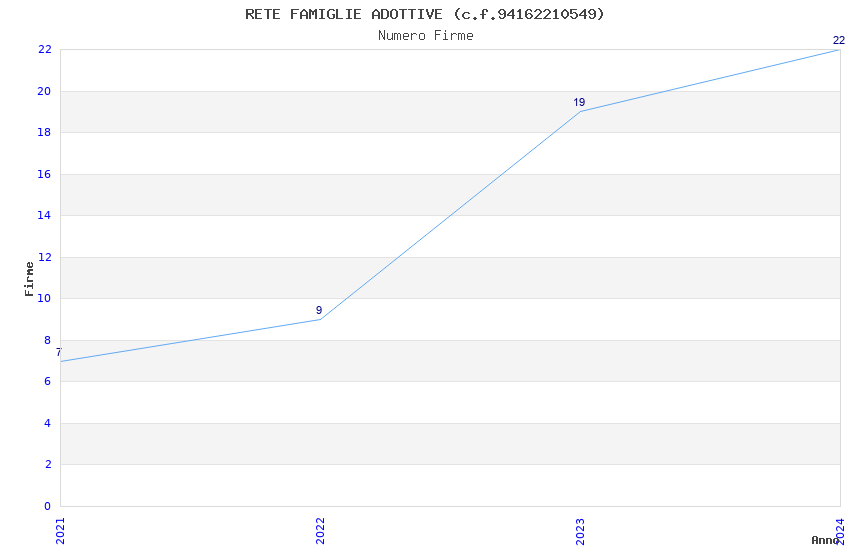Click the data point label 9
The width and height of the screenshot is (850, 550).
click(319, 311)
